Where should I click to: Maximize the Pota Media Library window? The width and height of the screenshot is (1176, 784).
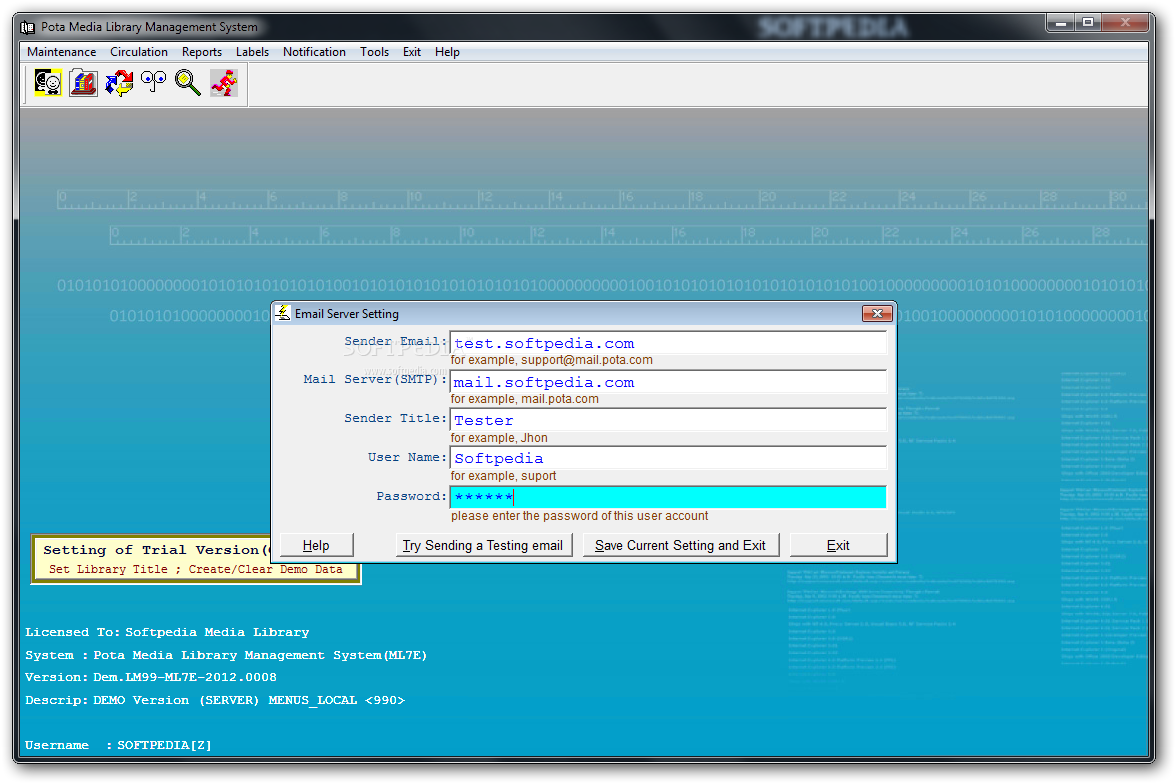click(1088, 23)
